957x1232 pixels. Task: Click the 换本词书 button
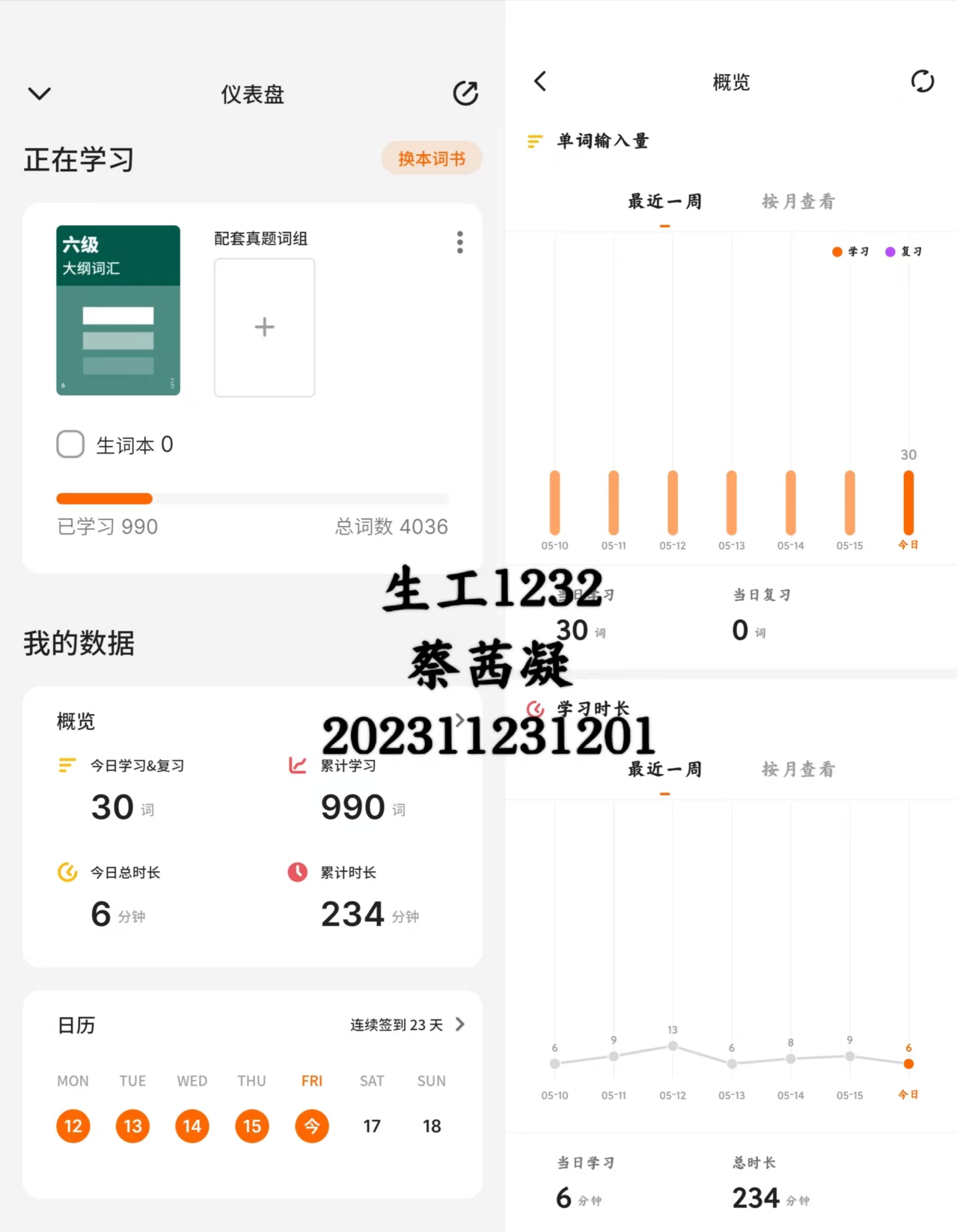(432, 159)
